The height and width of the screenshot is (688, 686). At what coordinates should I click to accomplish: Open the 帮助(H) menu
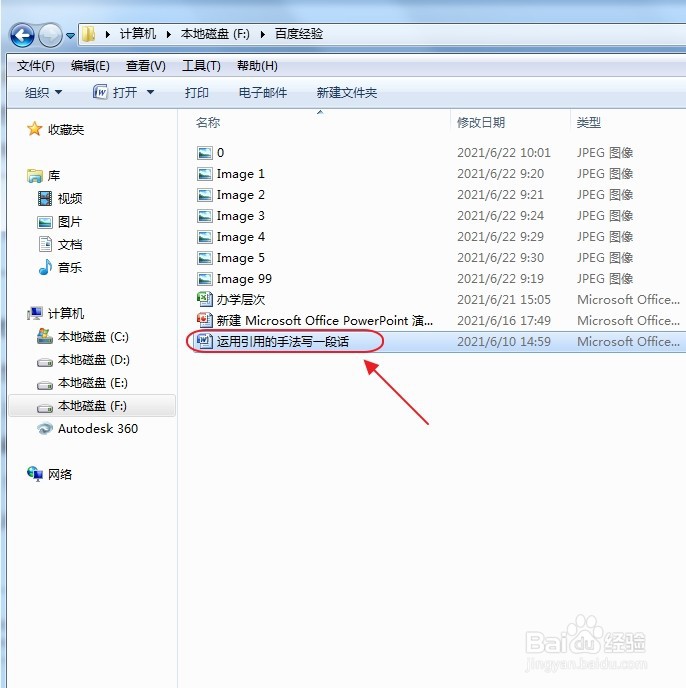coord(257,66)
